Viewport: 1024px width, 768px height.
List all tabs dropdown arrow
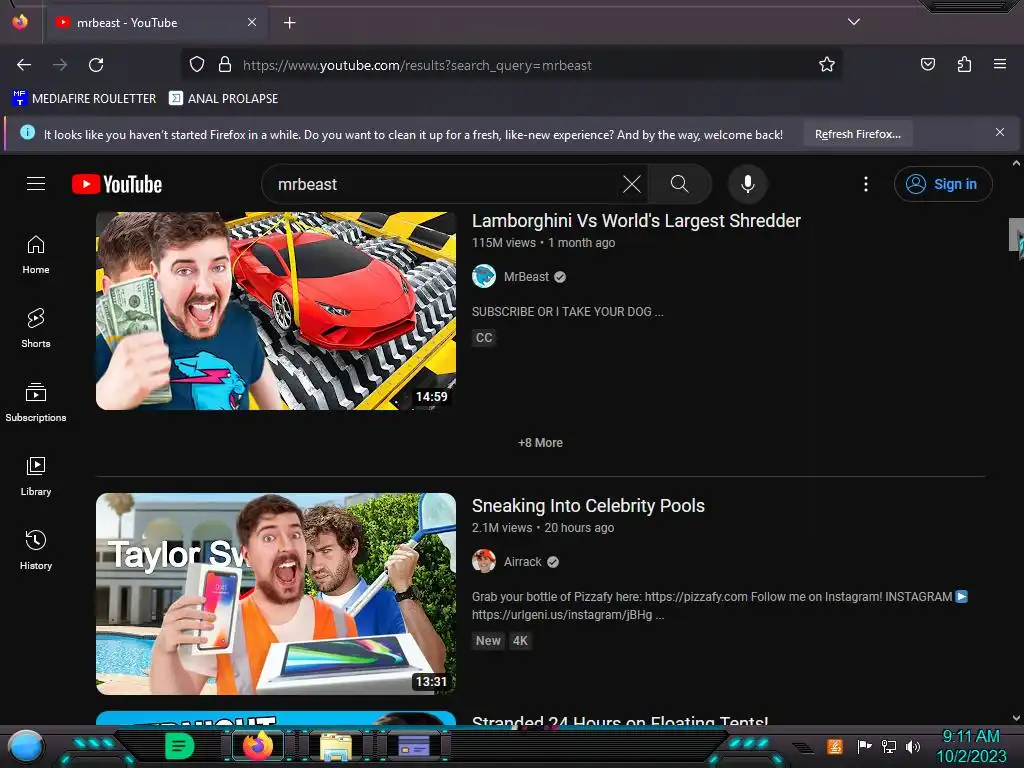[854, 22]
